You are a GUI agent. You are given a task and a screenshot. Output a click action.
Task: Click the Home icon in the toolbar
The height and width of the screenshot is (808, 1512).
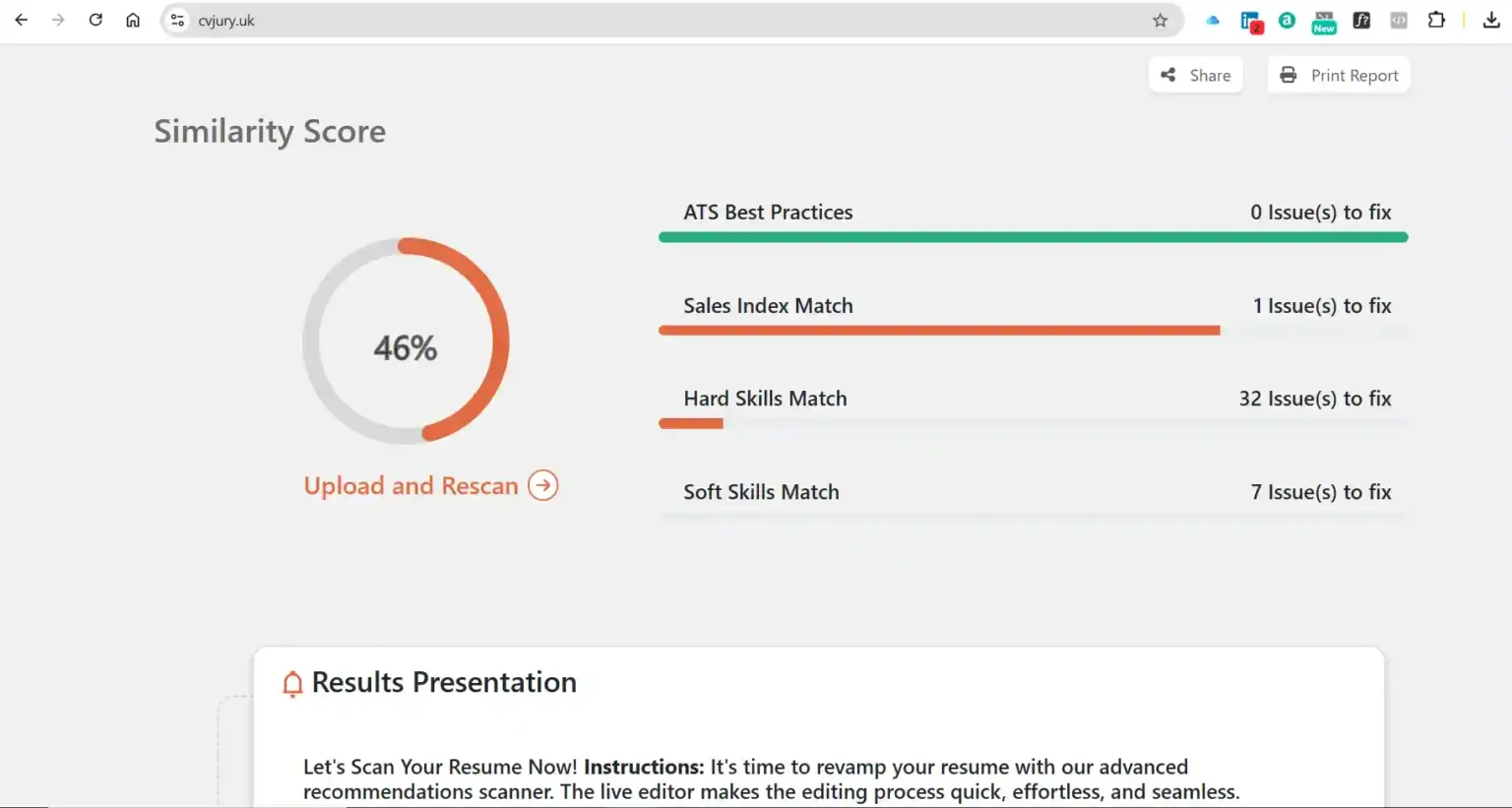pos(133,20)
